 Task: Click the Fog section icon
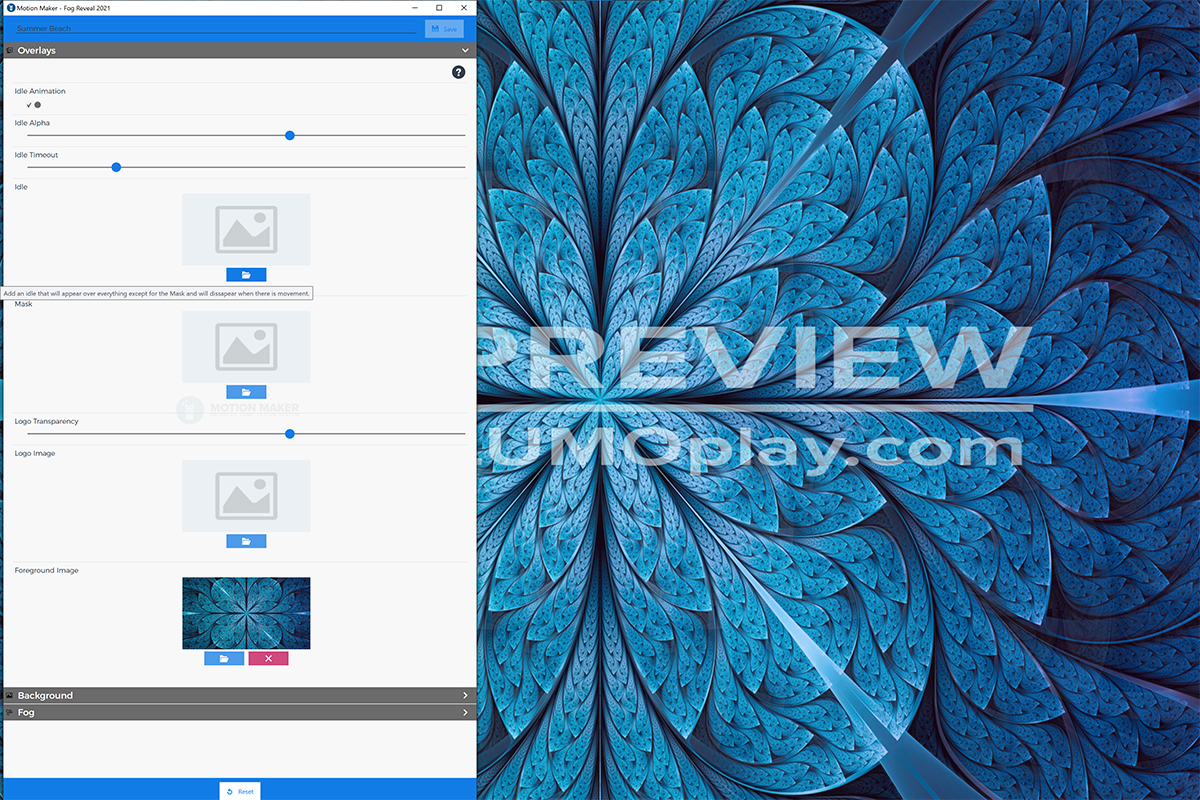tap(10, 712)
